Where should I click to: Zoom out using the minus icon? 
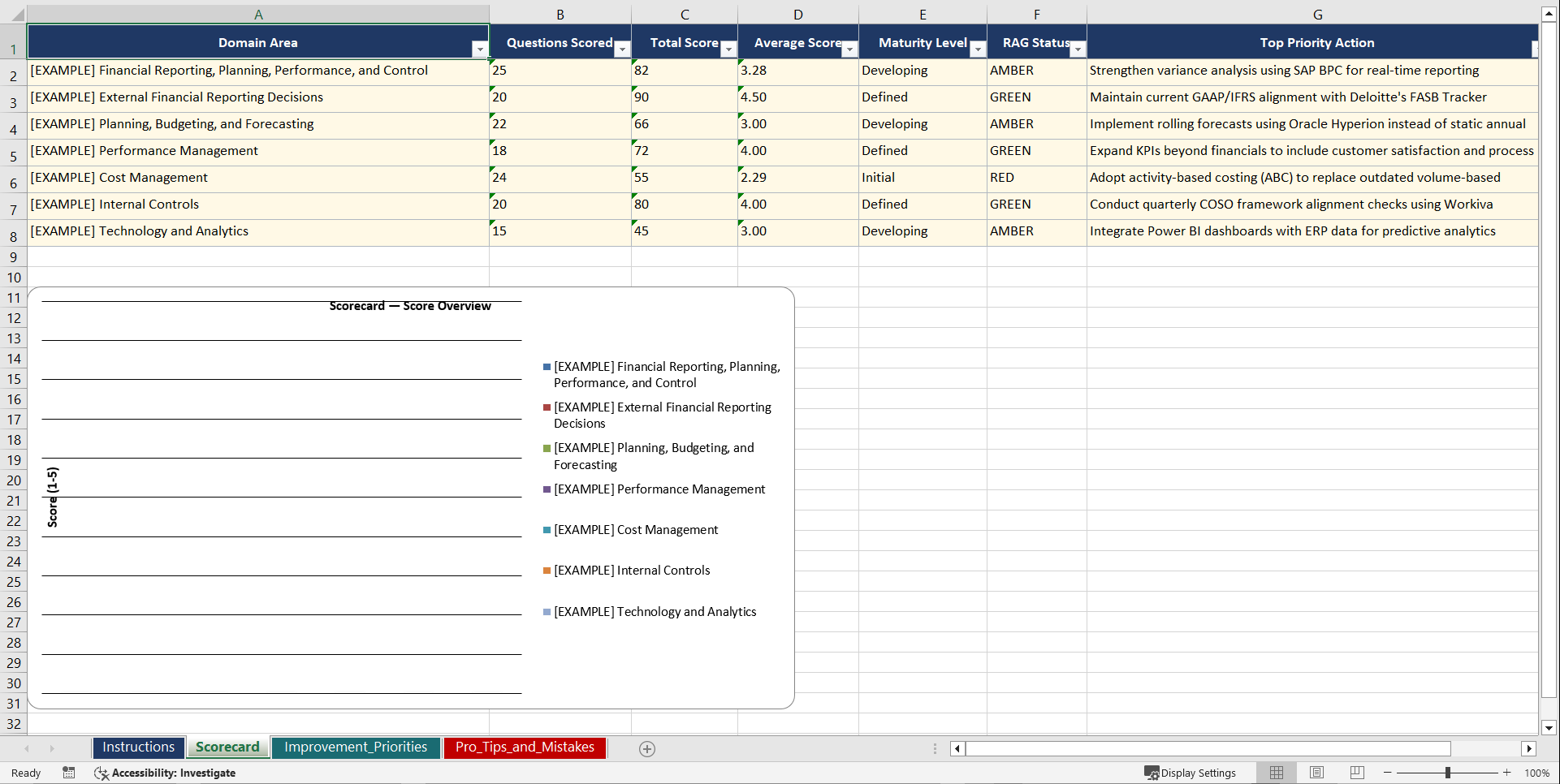point(1387,773)
